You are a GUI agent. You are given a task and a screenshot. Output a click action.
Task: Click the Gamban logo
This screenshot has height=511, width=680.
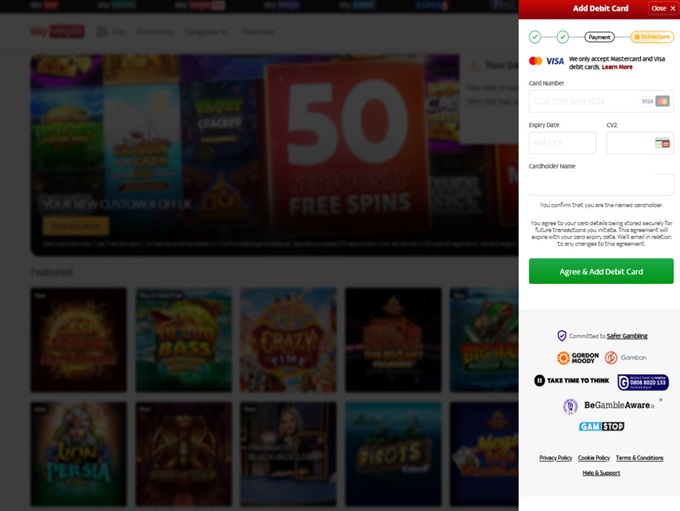tap(626, 358)
